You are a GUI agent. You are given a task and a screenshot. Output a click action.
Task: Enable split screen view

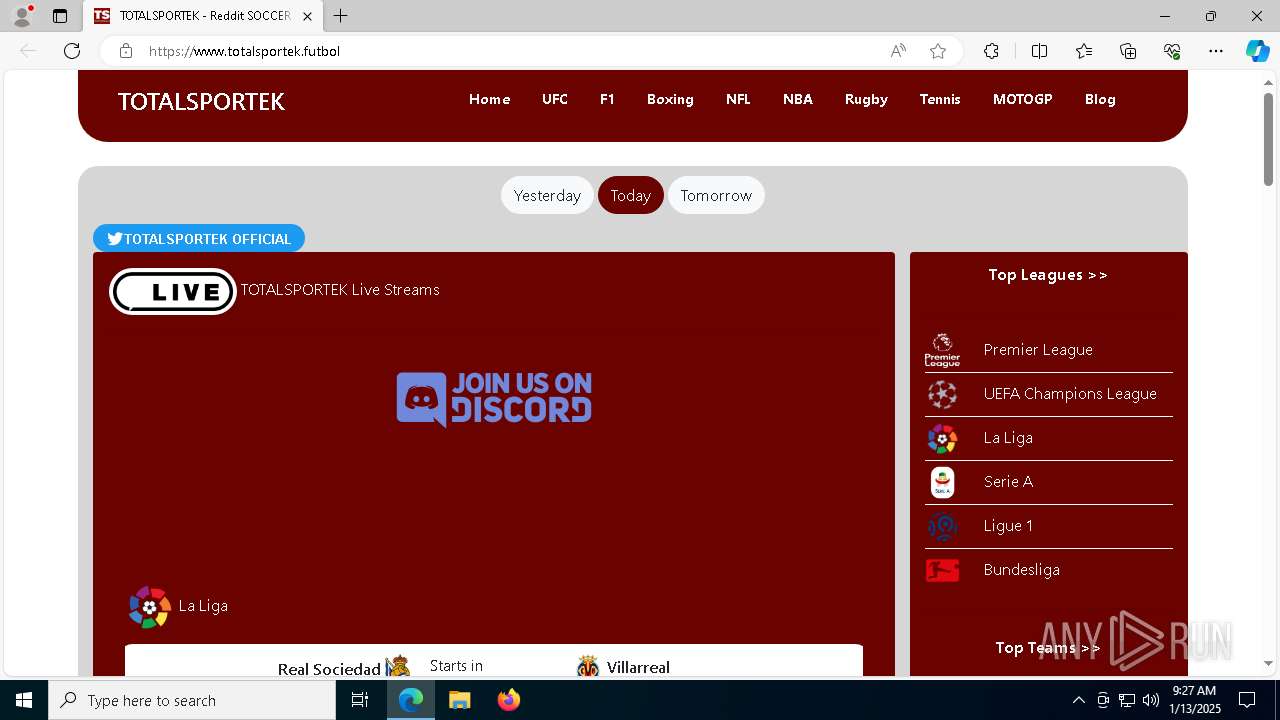pyautogui.click(x=1039, y=51)
